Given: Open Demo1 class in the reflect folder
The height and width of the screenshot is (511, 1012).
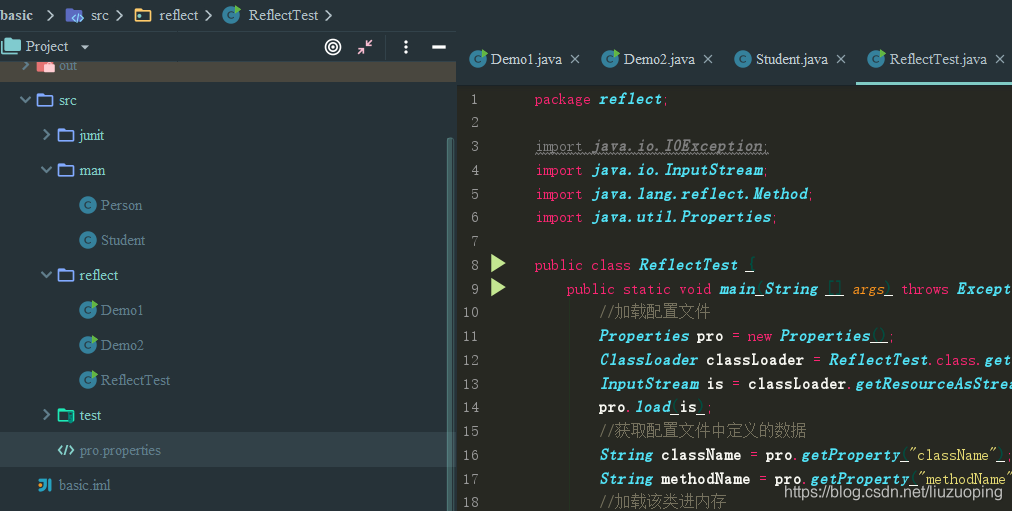Looking at the screenshot, I should (x=121, y=310).
